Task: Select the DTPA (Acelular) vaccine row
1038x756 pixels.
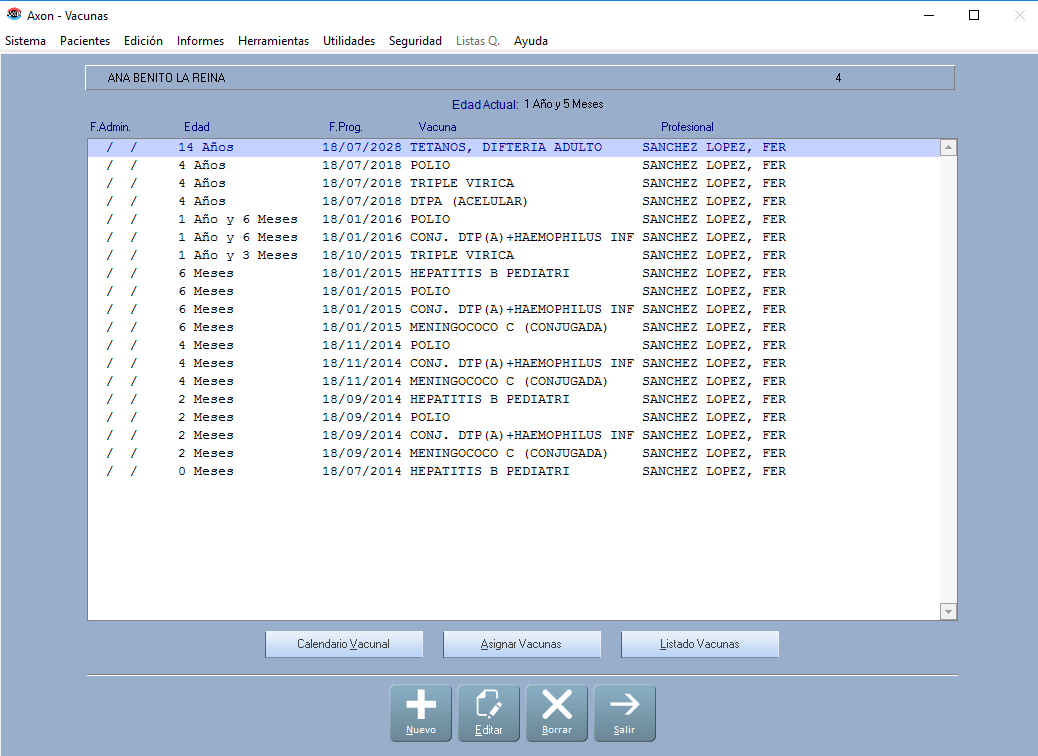Action: [468, 202]
